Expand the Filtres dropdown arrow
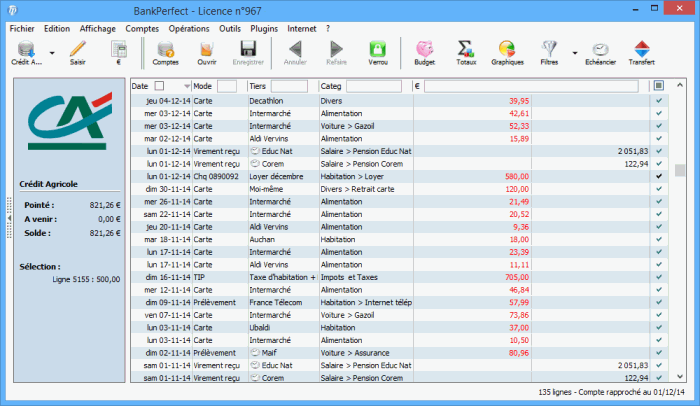The height and width of the screenshot is (406, 700). [x=575, y=53]
